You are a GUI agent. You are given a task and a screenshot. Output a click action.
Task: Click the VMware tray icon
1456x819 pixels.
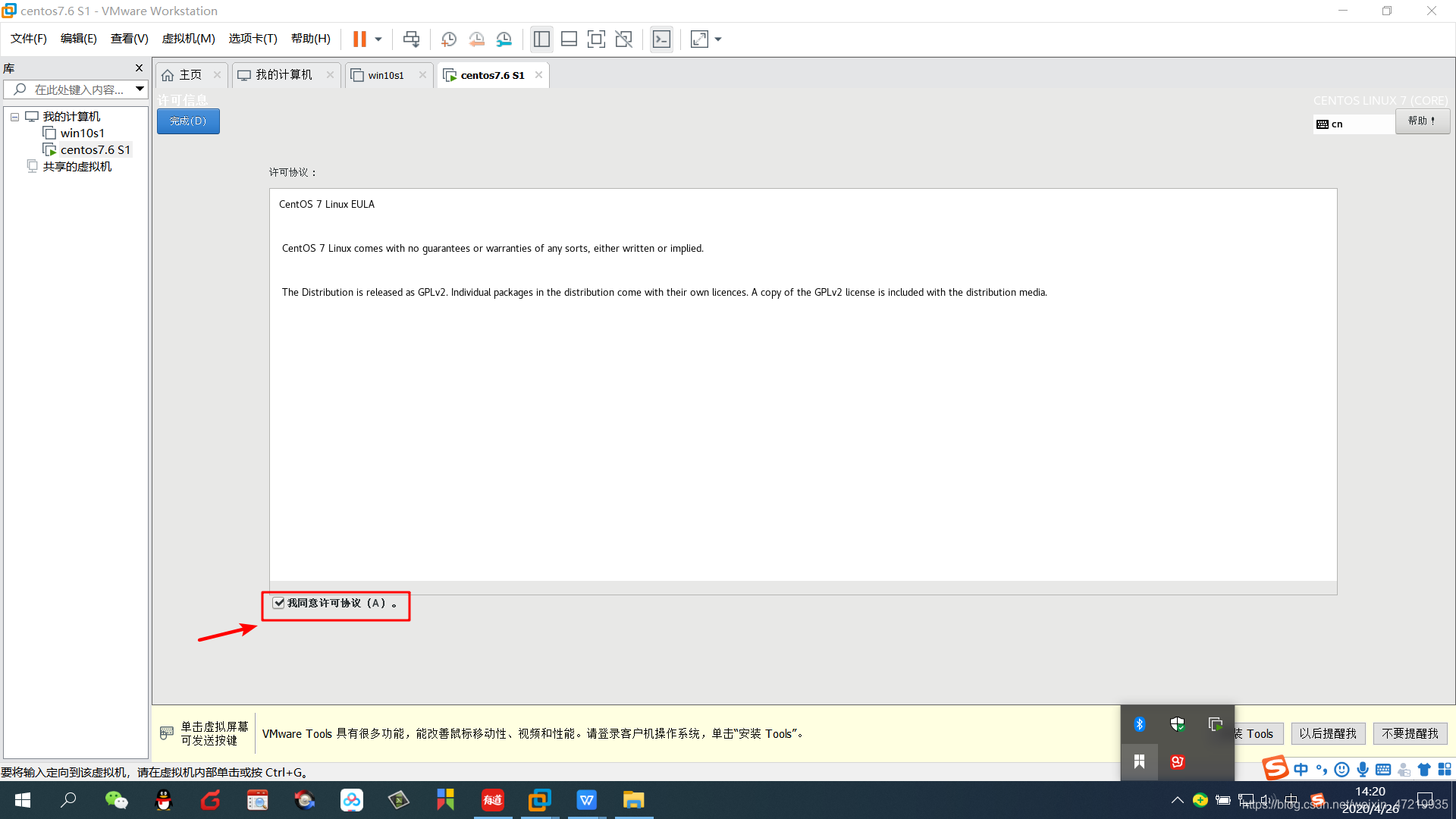[1215, 724]
